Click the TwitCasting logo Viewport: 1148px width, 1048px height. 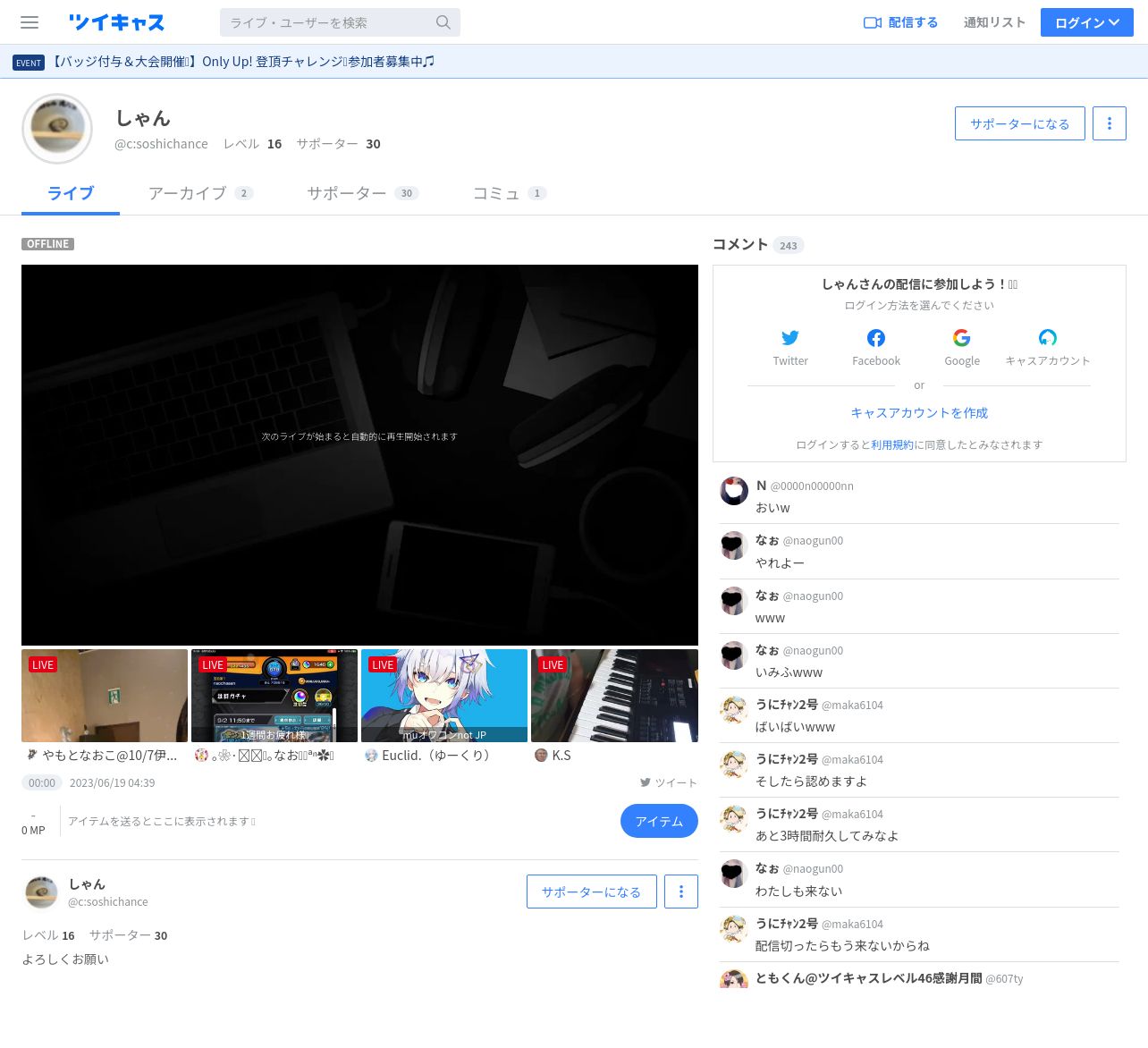click(x=116, y=22)
